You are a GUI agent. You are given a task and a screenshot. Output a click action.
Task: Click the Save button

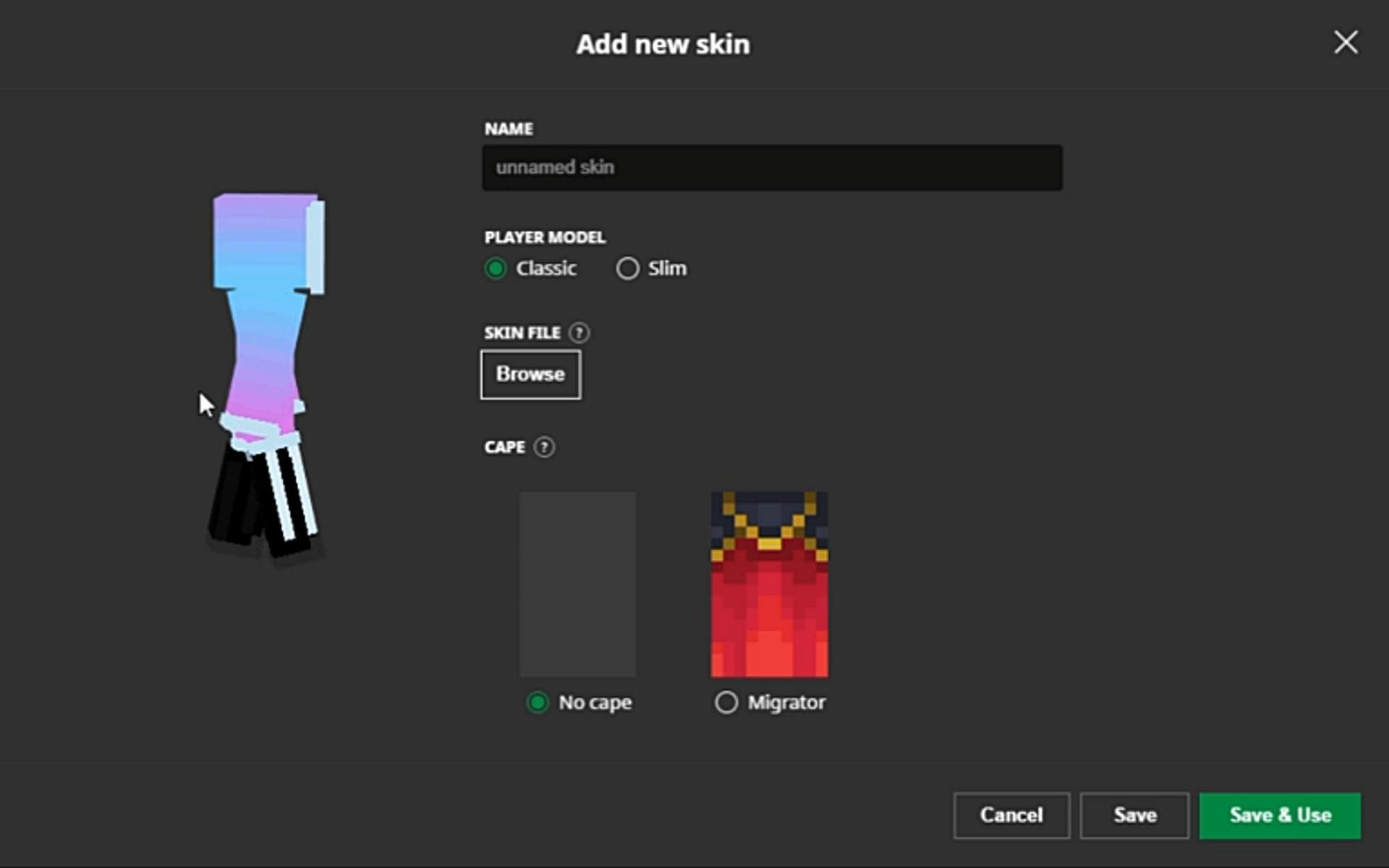click(x=1134, y=815)
